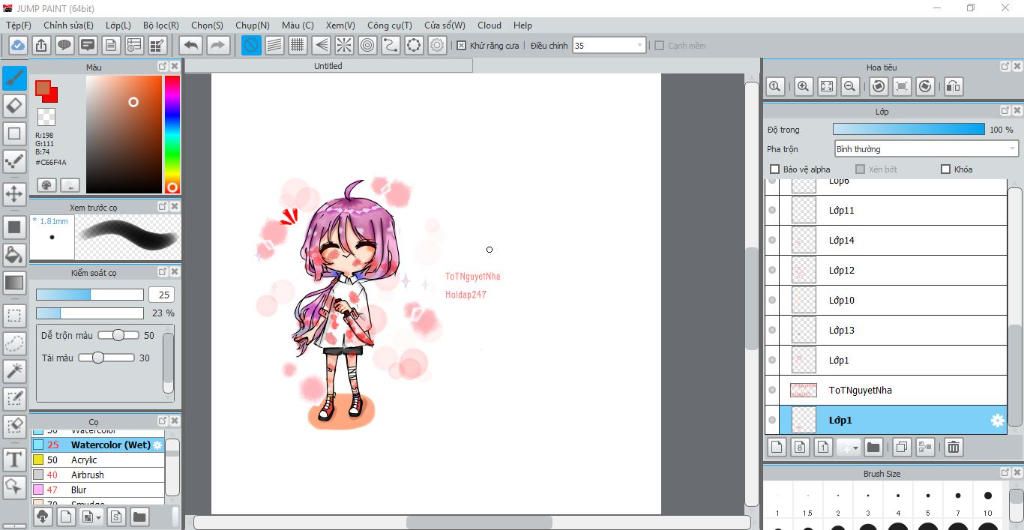1024x530 pixels.
Task: Click the export/share icon in toolbar
Action: (40, 45)
